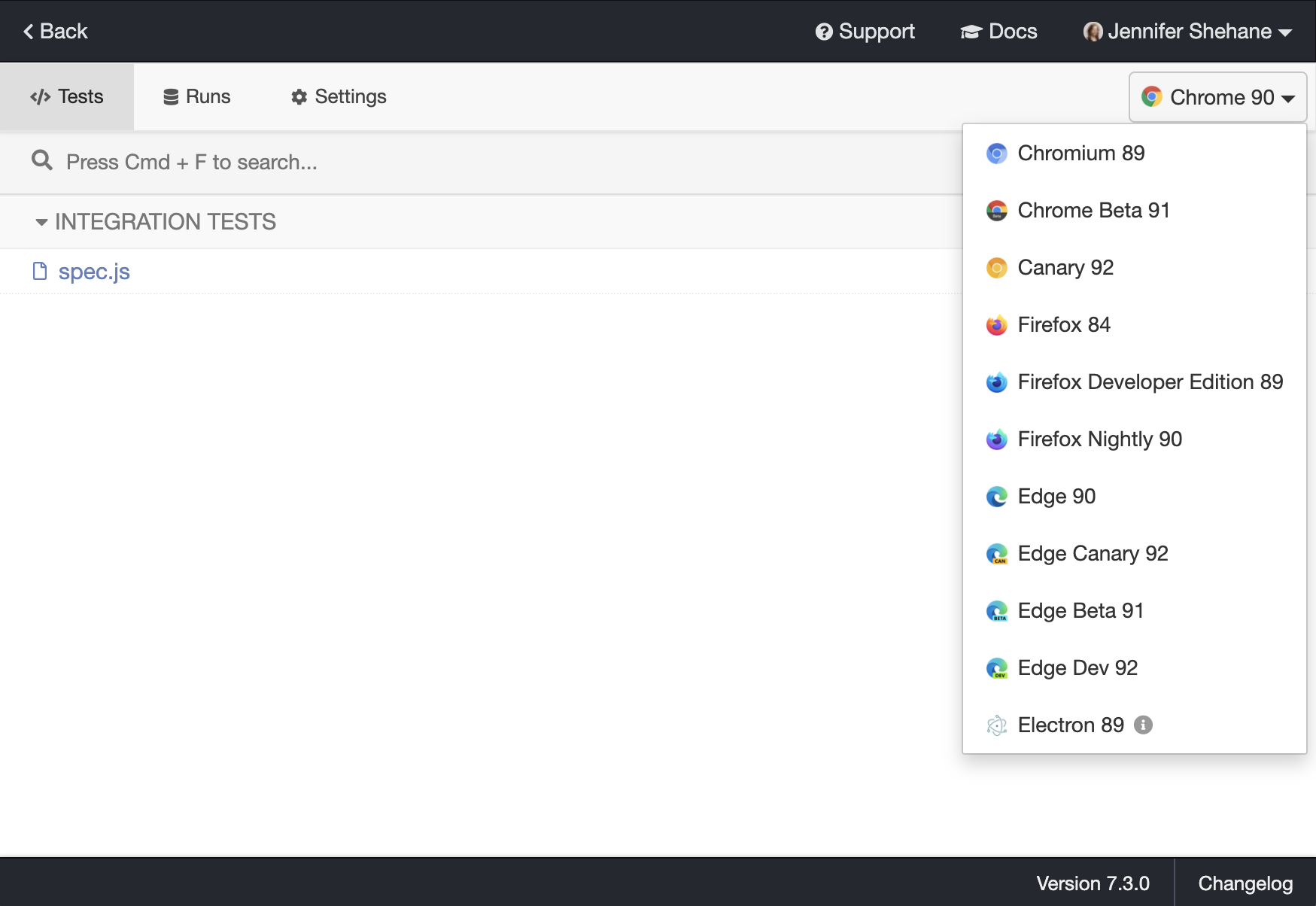This screenshot has width=1316, height=906.
Task: Switch to the Runs tab
Action: 196,96
